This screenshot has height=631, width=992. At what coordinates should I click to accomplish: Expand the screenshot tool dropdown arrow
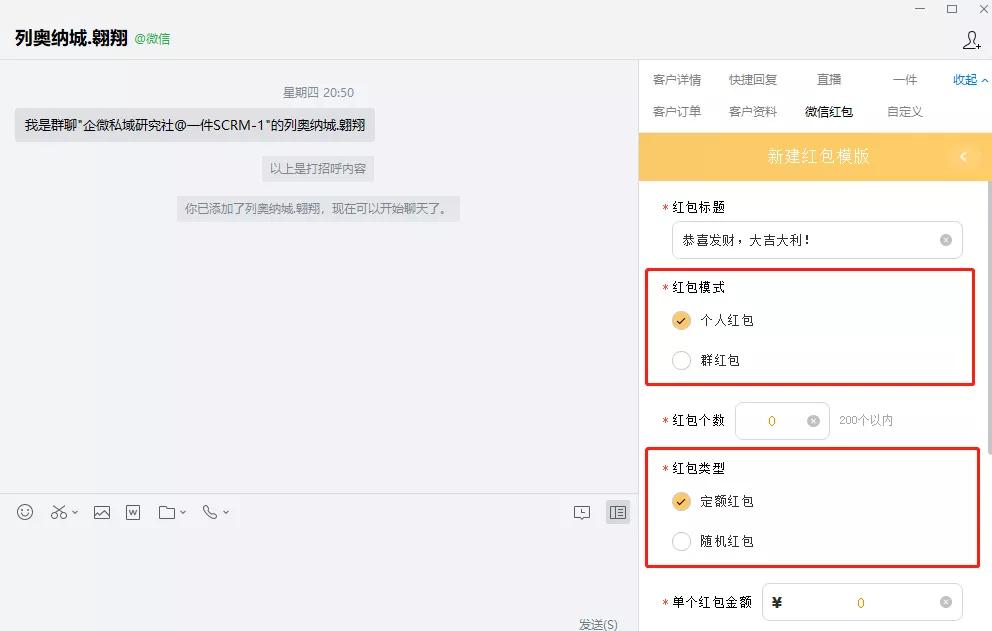73,513
